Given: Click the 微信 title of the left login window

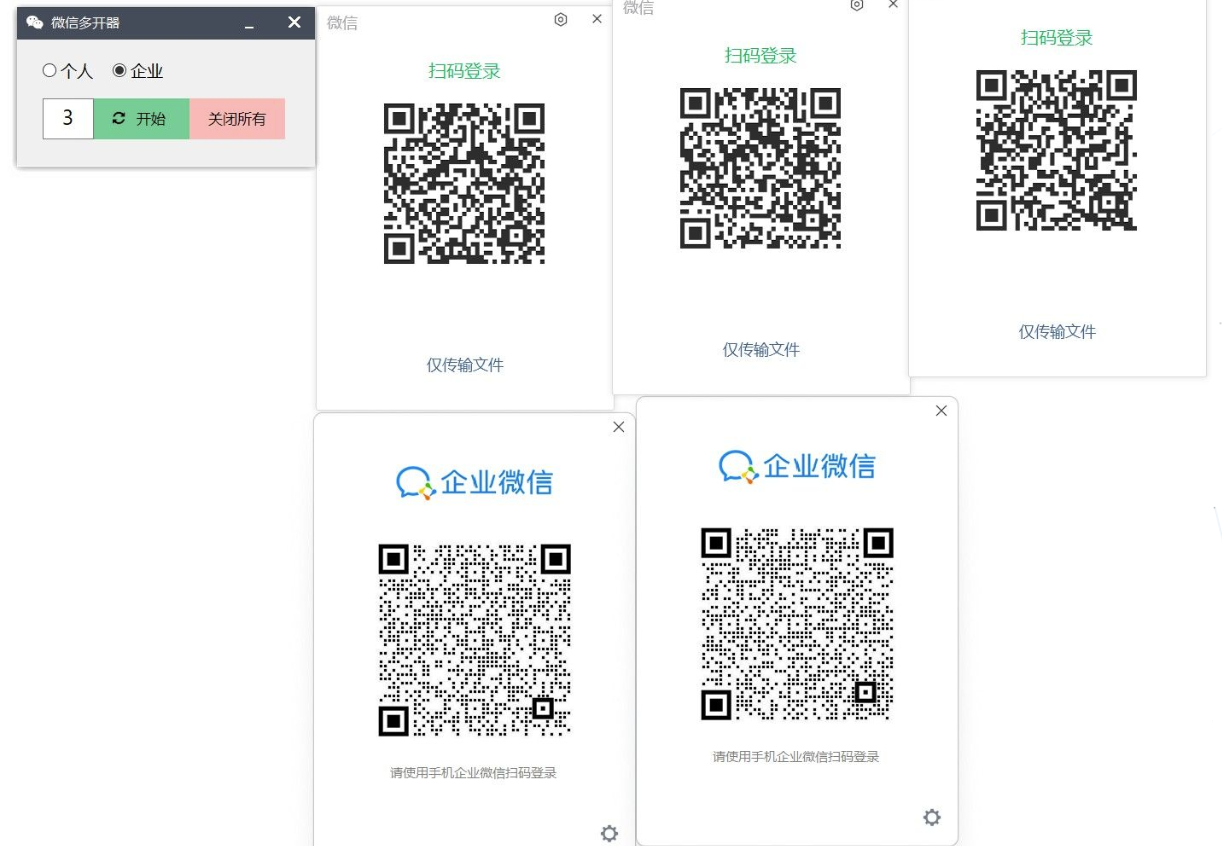Looking at the screenshot, I should point(342,23).
